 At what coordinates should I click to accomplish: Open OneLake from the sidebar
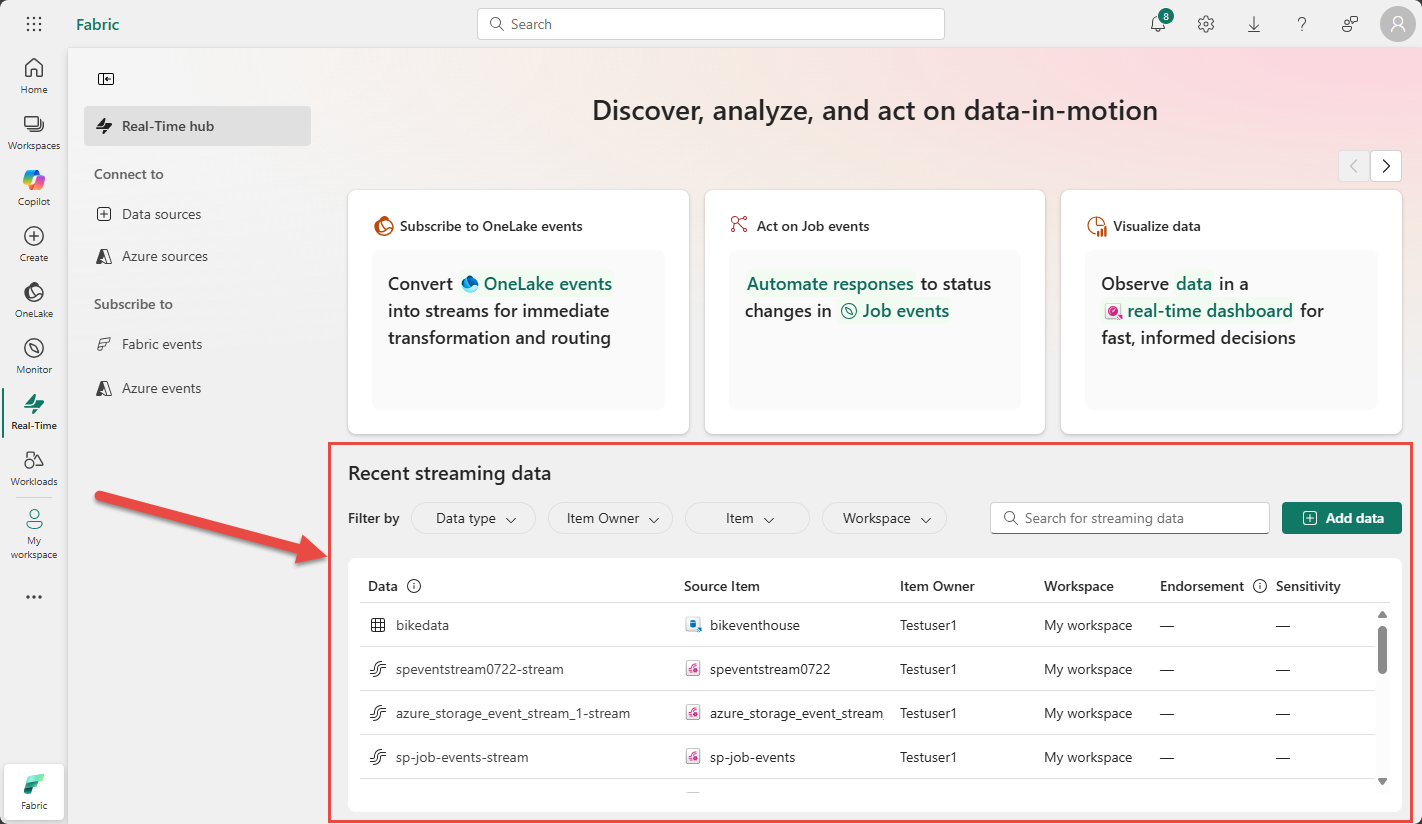click(34, 298)
